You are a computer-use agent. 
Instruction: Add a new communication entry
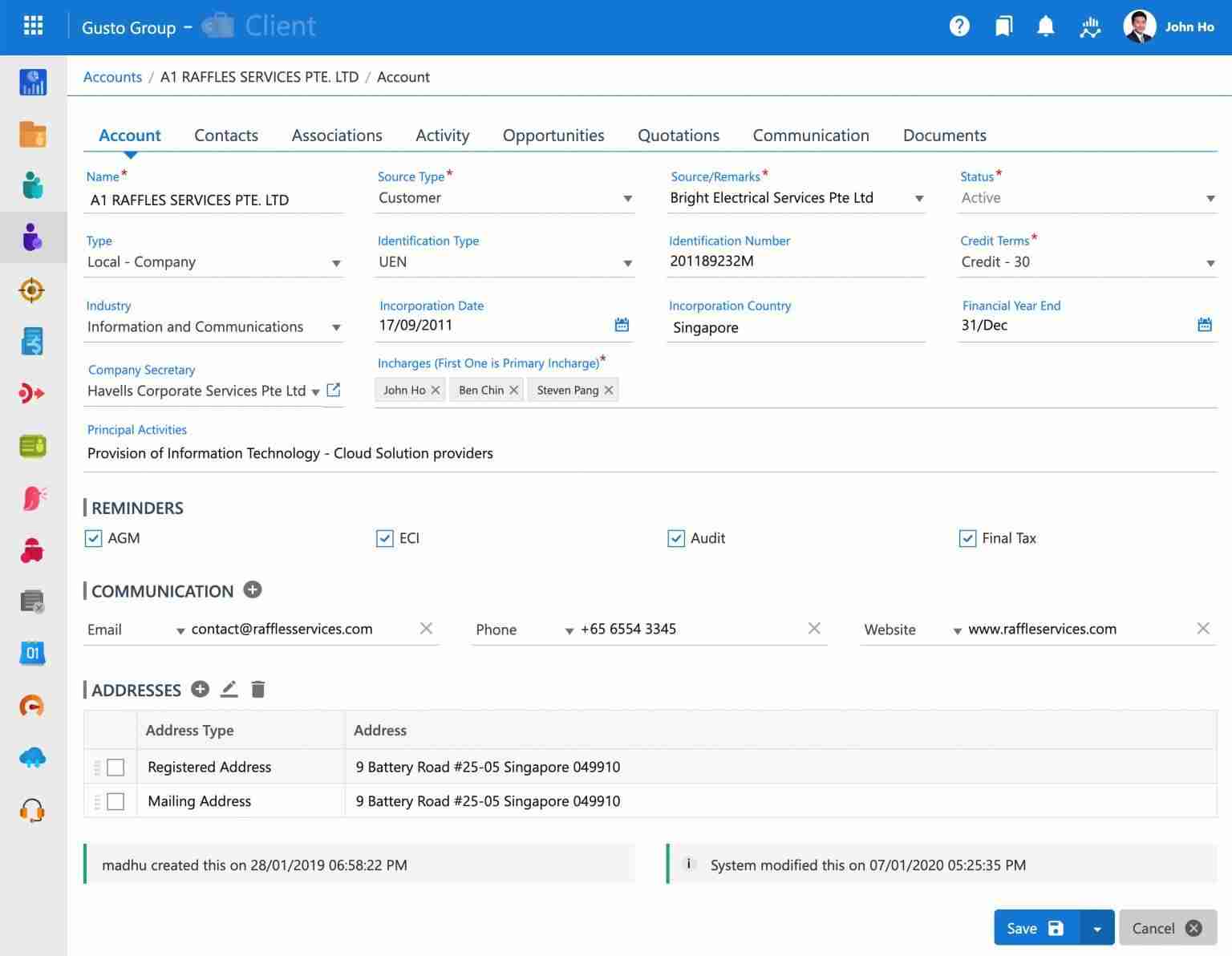pyautogui.click(x=253, y=589)
